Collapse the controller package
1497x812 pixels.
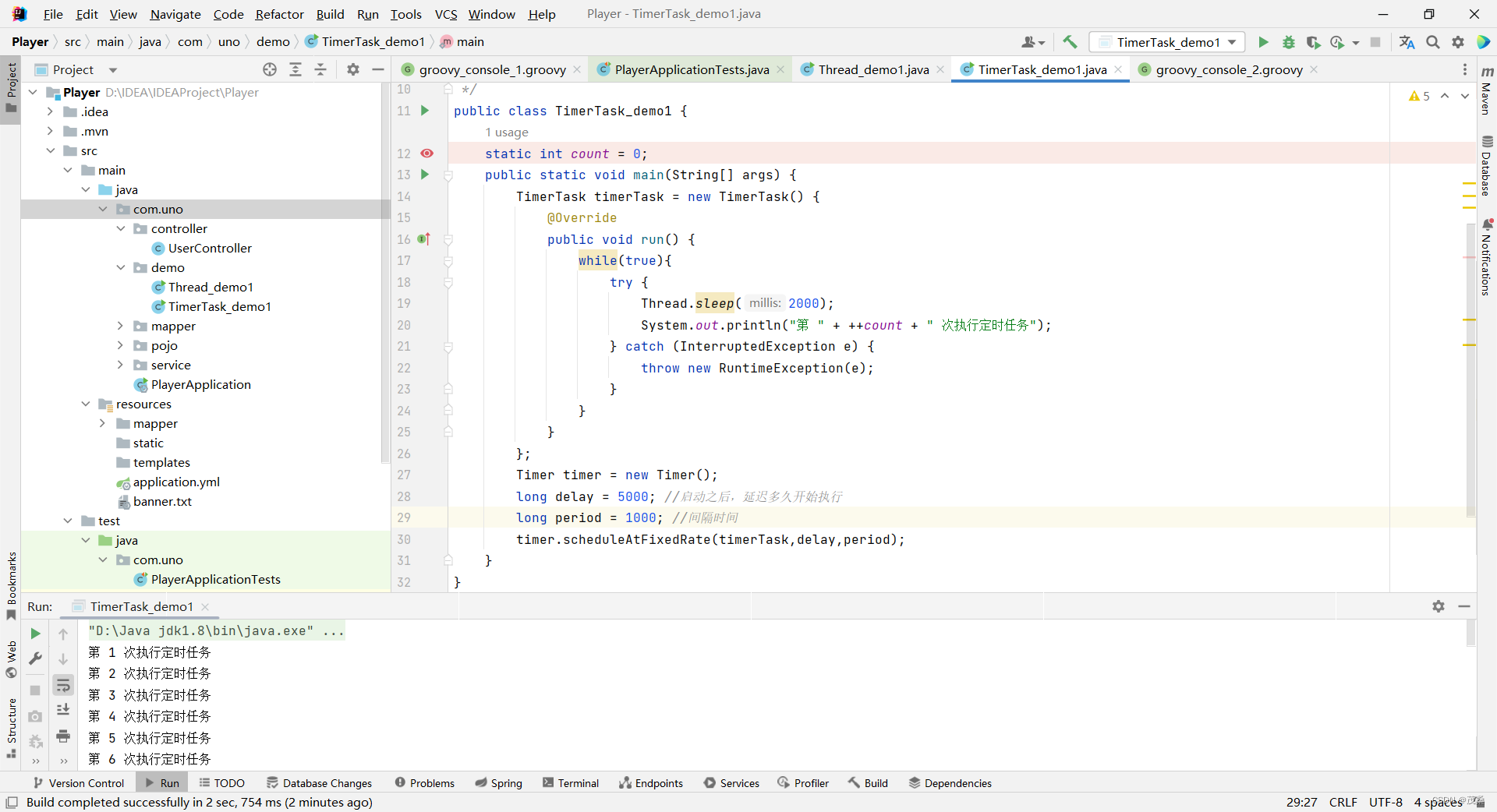(x=120, y=228)
